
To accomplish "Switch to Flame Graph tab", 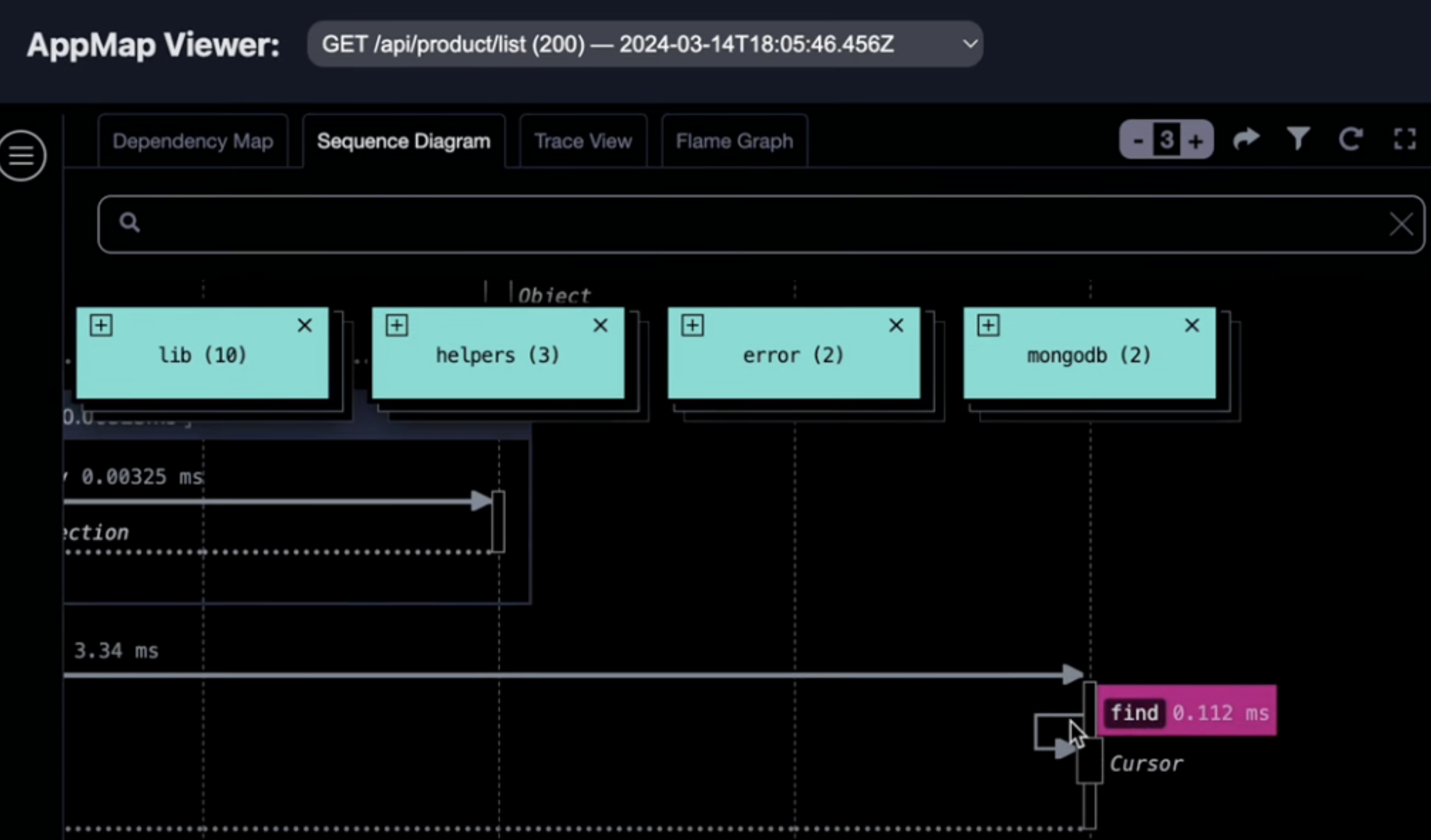I will tap(734, 141).
